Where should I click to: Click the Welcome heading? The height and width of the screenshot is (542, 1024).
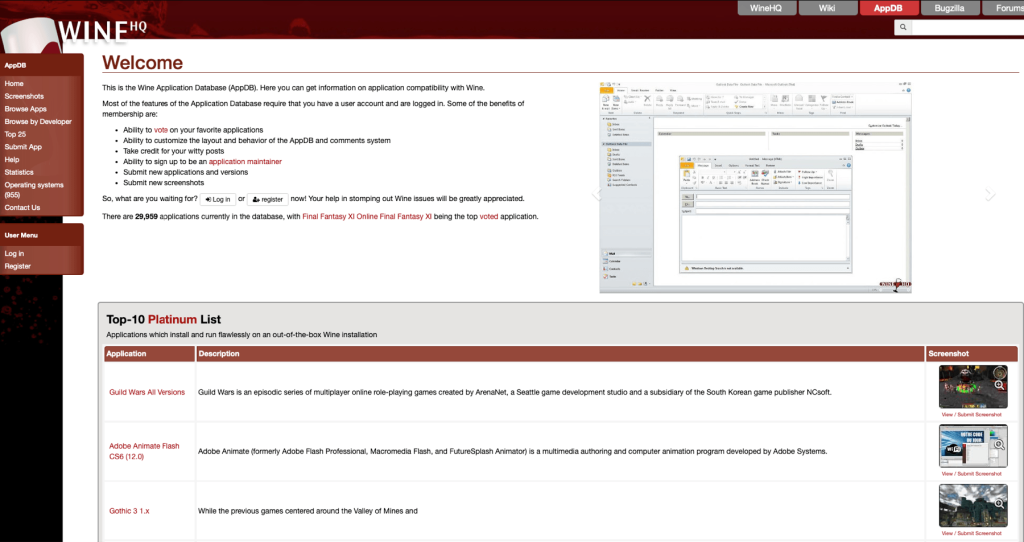tap(142, 63)
